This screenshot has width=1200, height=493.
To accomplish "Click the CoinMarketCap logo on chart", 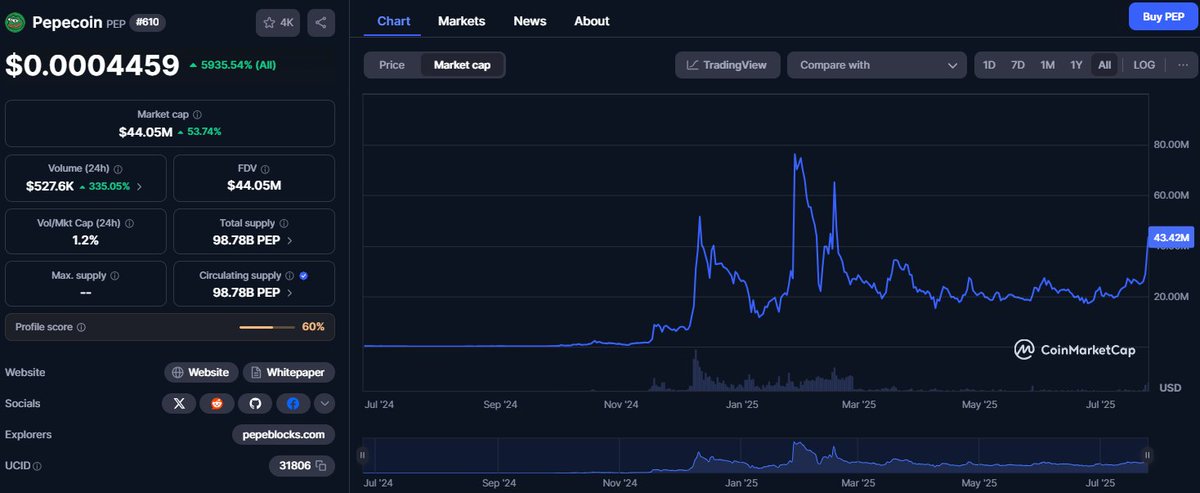I will coord(1076,349).
